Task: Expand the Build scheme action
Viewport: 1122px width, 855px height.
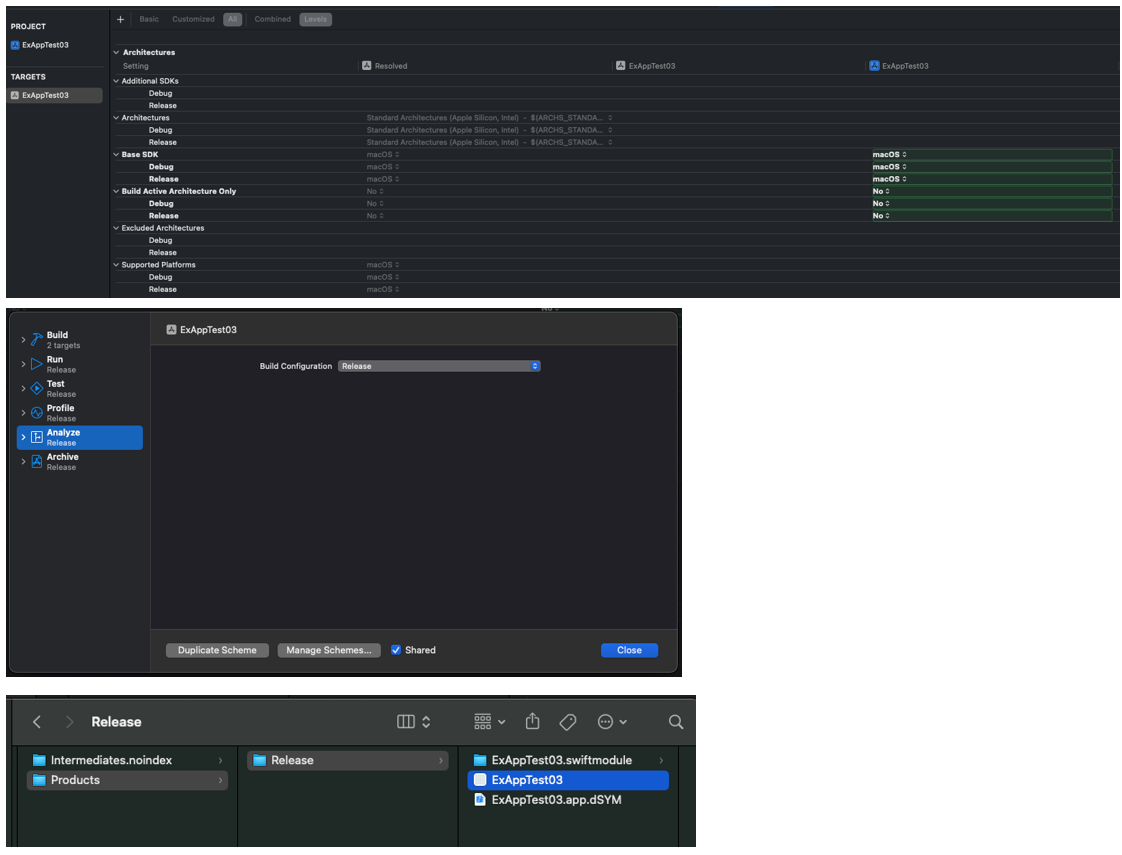Action: pyautogui.click(x=23, y=340)
